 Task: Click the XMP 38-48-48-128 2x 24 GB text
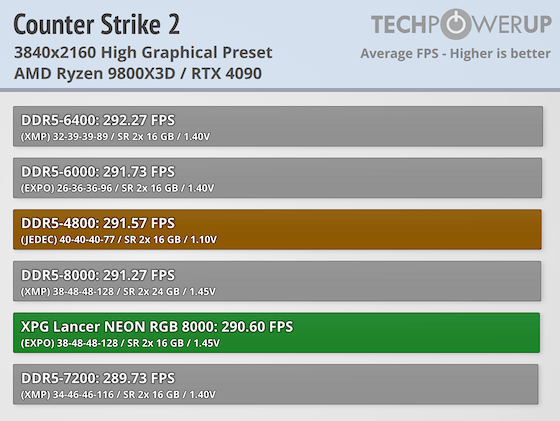pos(118,291)
